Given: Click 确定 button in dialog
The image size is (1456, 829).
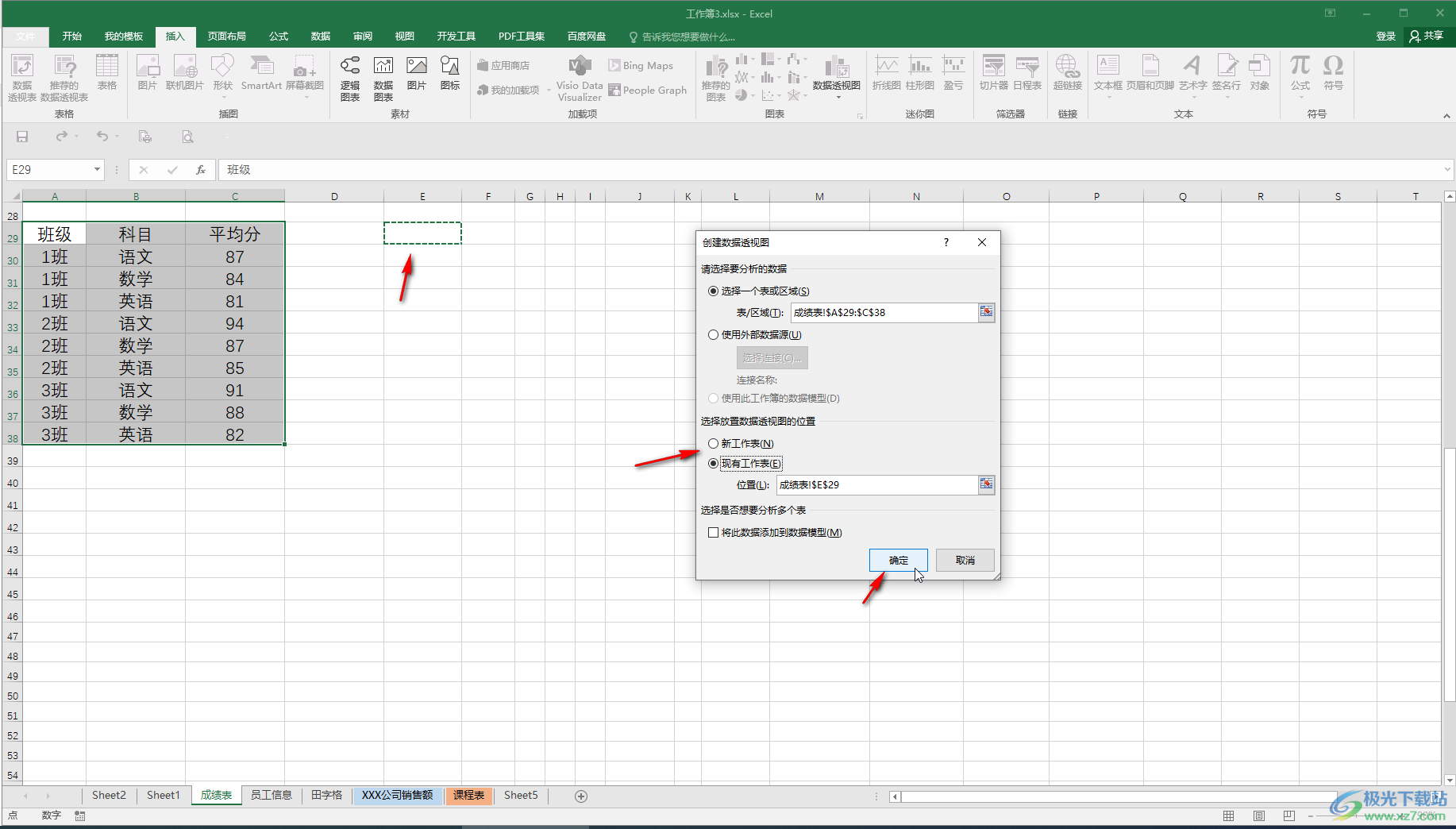Looking at the screenshot, I should (x=899, y=560).
